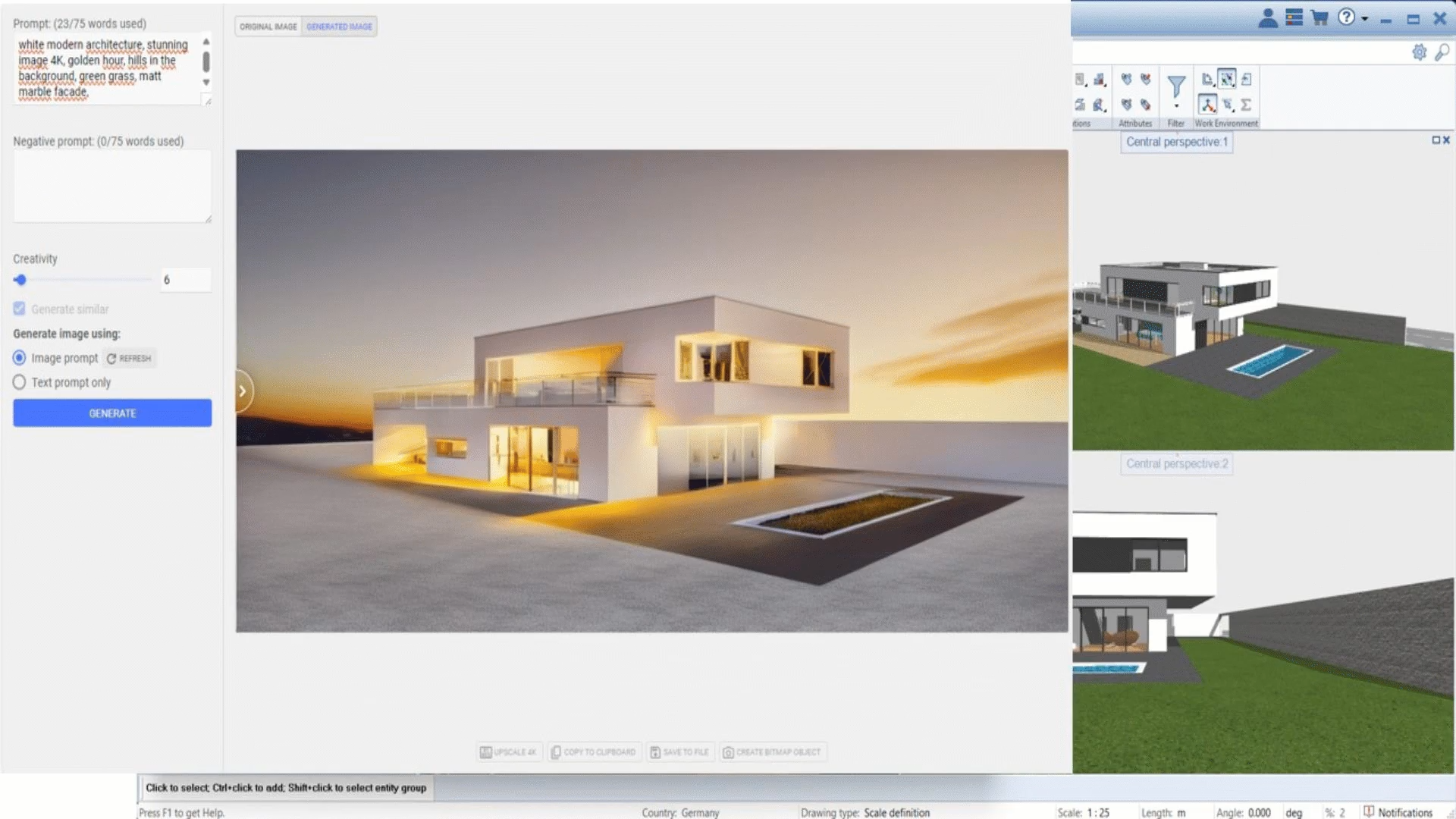
Task: Expand the side panel chevron on image
Action: click(x=243, y=391)
